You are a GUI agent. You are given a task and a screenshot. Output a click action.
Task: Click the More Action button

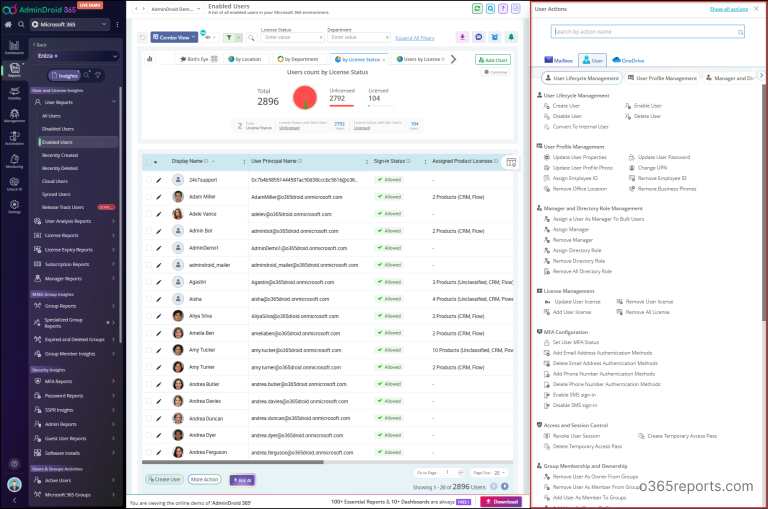tap(204, 479)
